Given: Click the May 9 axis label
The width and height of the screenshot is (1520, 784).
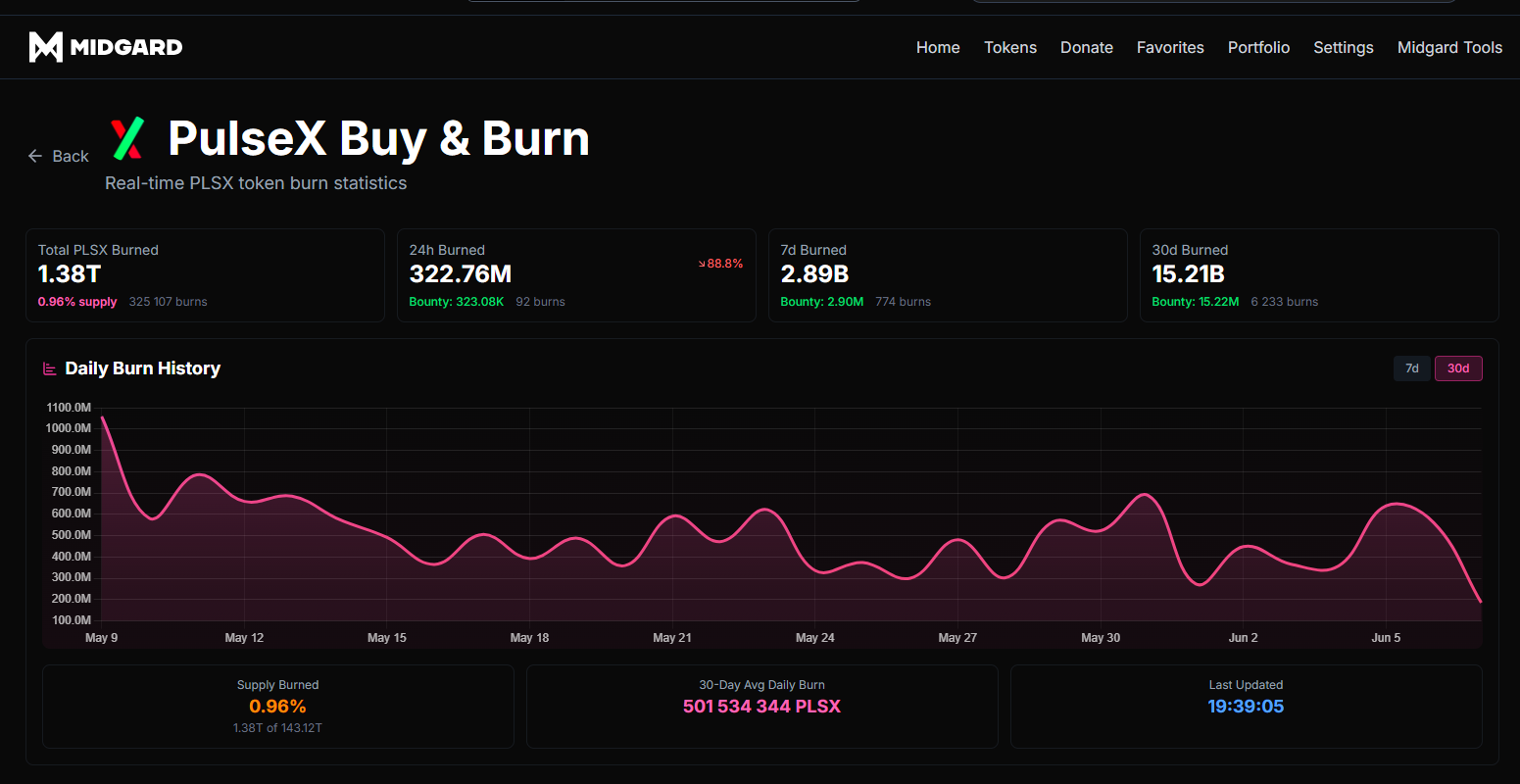Looking at the screenshot, I should (x=102, y=638).
